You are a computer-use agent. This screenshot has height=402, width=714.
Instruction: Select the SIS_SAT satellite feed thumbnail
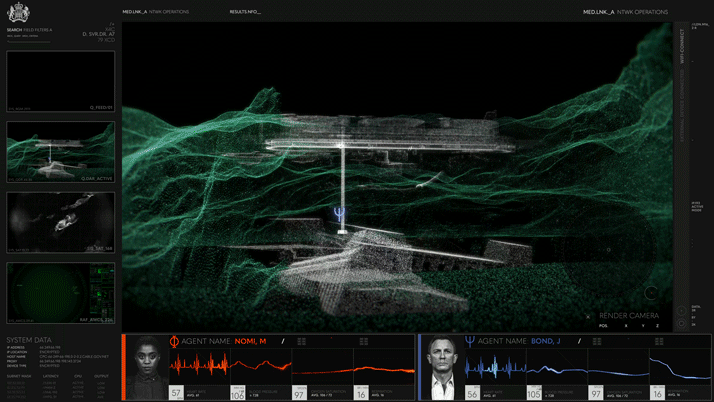(61, 222)
